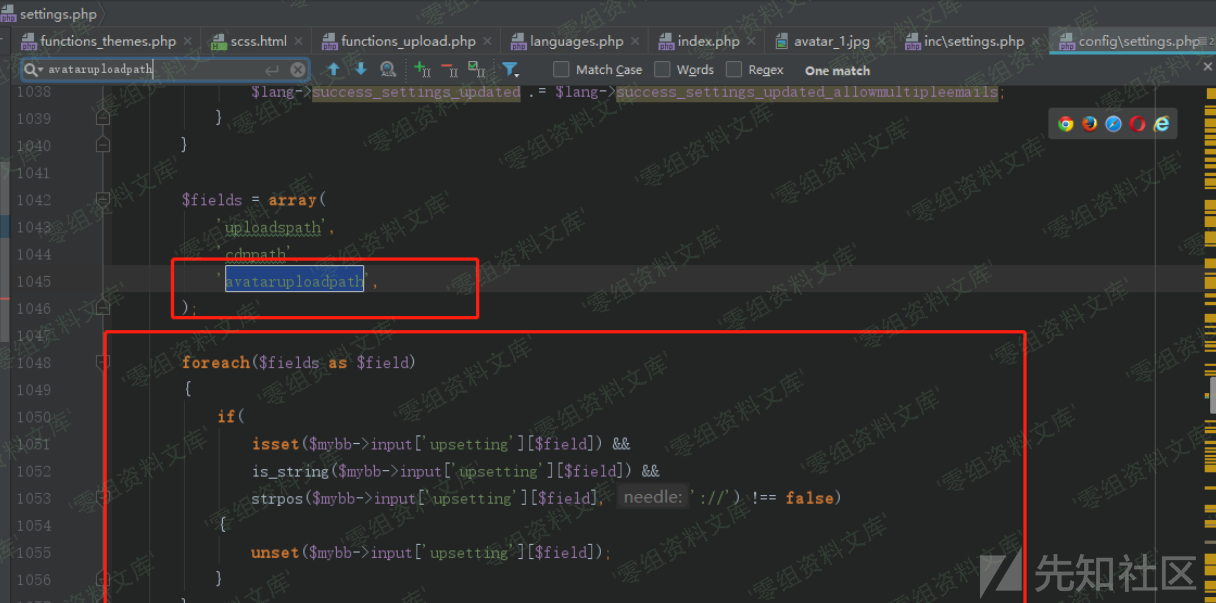Jump to next search occurrence arrow
1216x603 pixels.
[x=361, y=69]
